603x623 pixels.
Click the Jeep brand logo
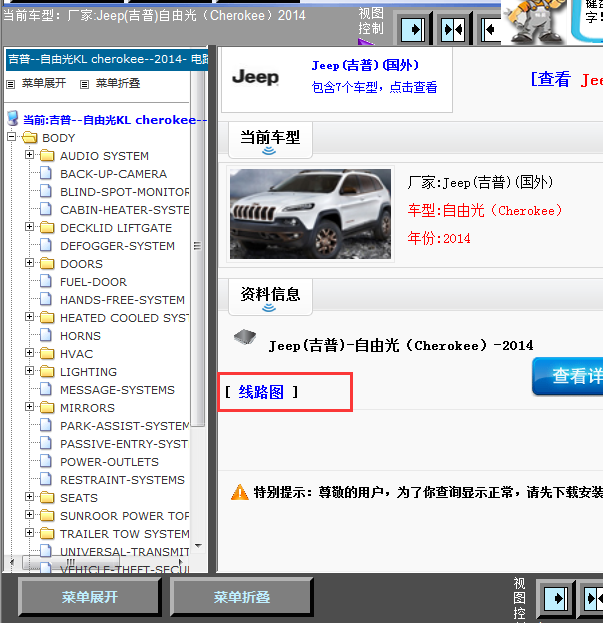(255, 77)
